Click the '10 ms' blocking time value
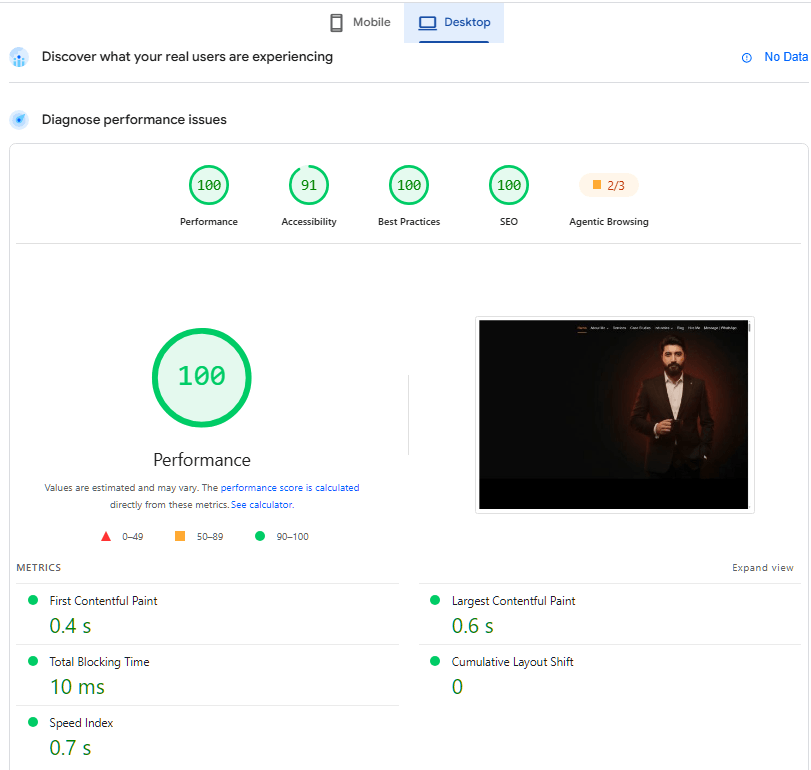811x770 pixels. [77, 687]
